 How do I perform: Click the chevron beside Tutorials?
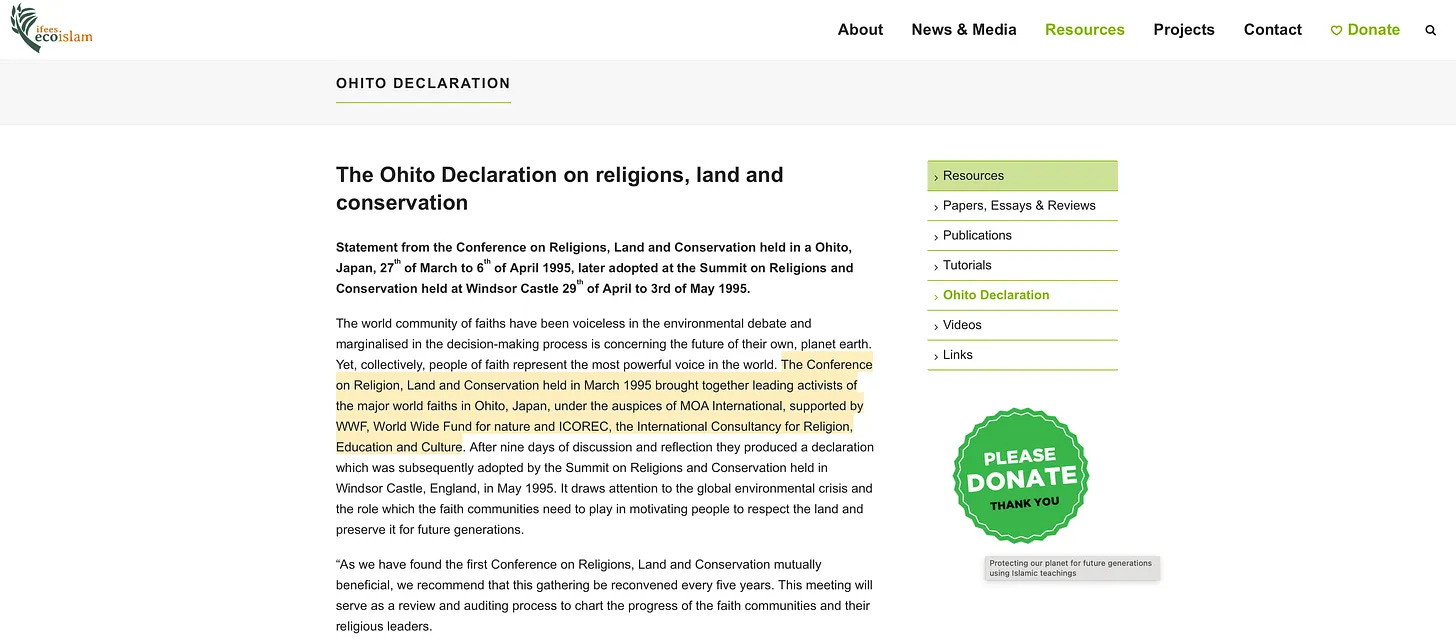[936, 267]
